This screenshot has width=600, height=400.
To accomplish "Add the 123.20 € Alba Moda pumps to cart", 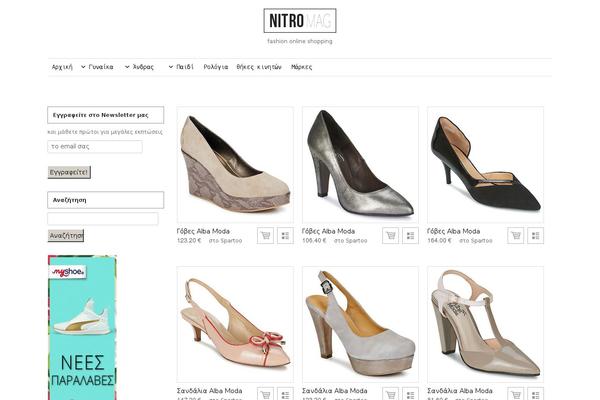I will pos(265,235).
